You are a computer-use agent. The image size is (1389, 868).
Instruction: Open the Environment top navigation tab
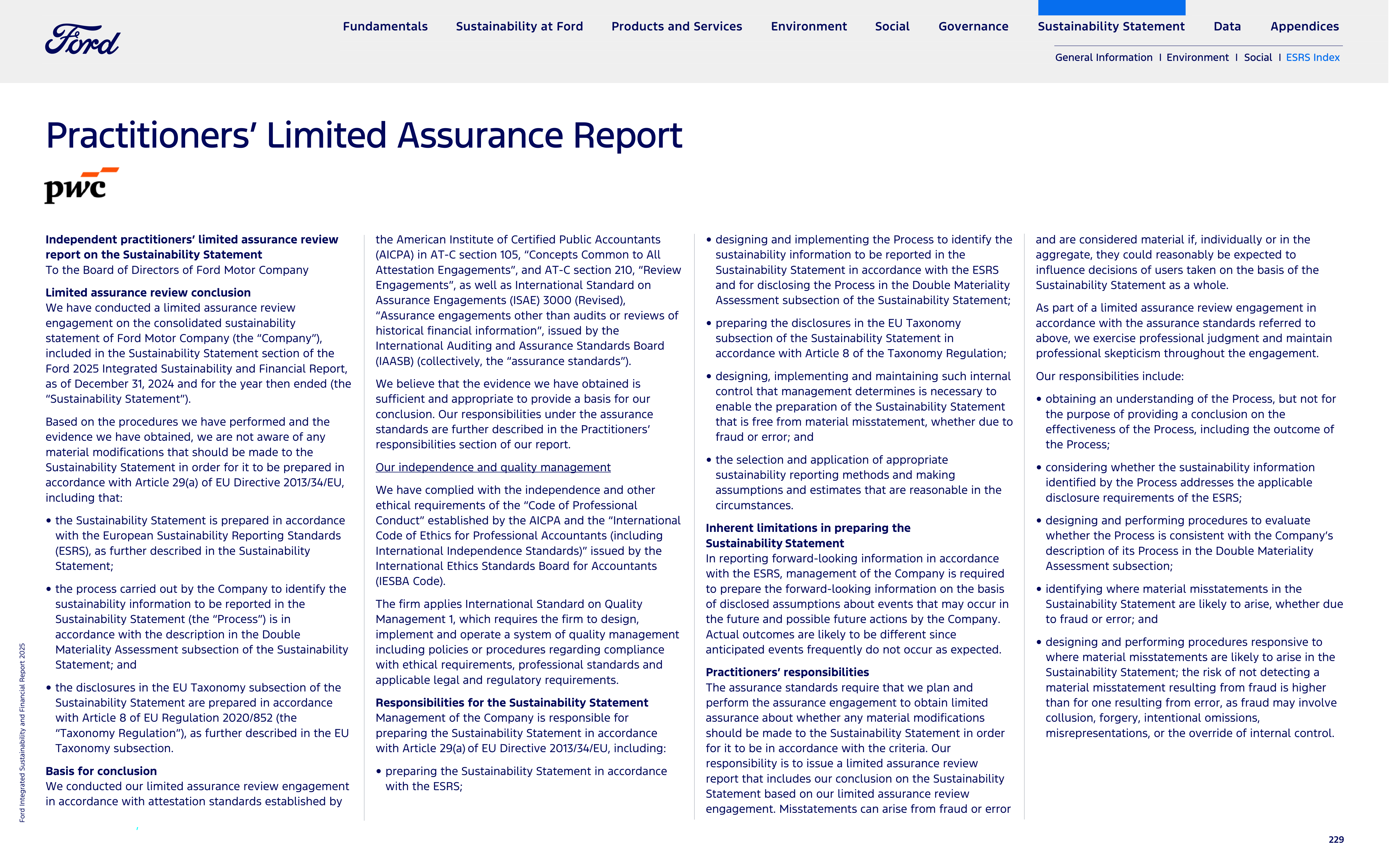809,26
